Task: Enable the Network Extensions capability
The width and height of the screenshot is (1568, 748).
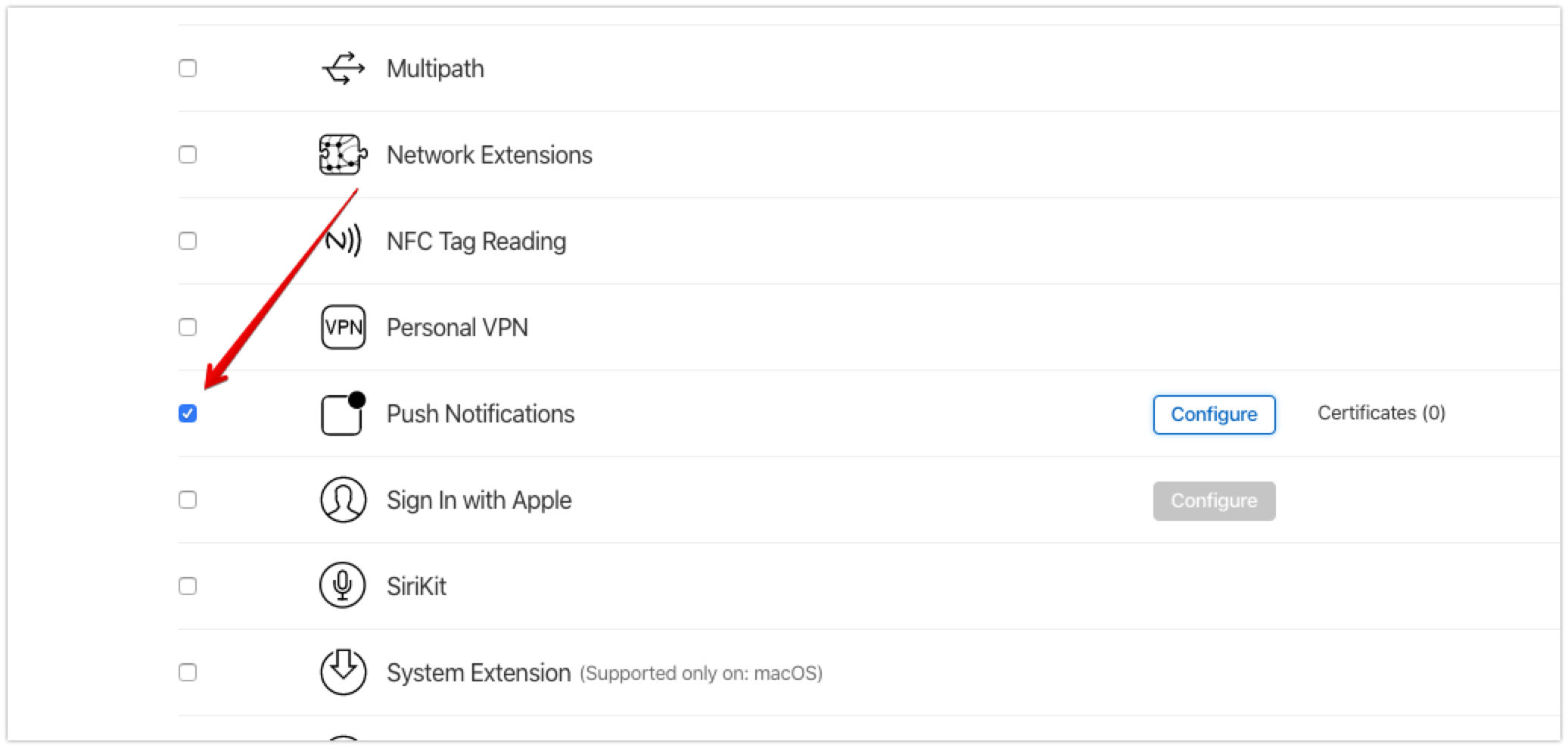Action: [188, 154]
